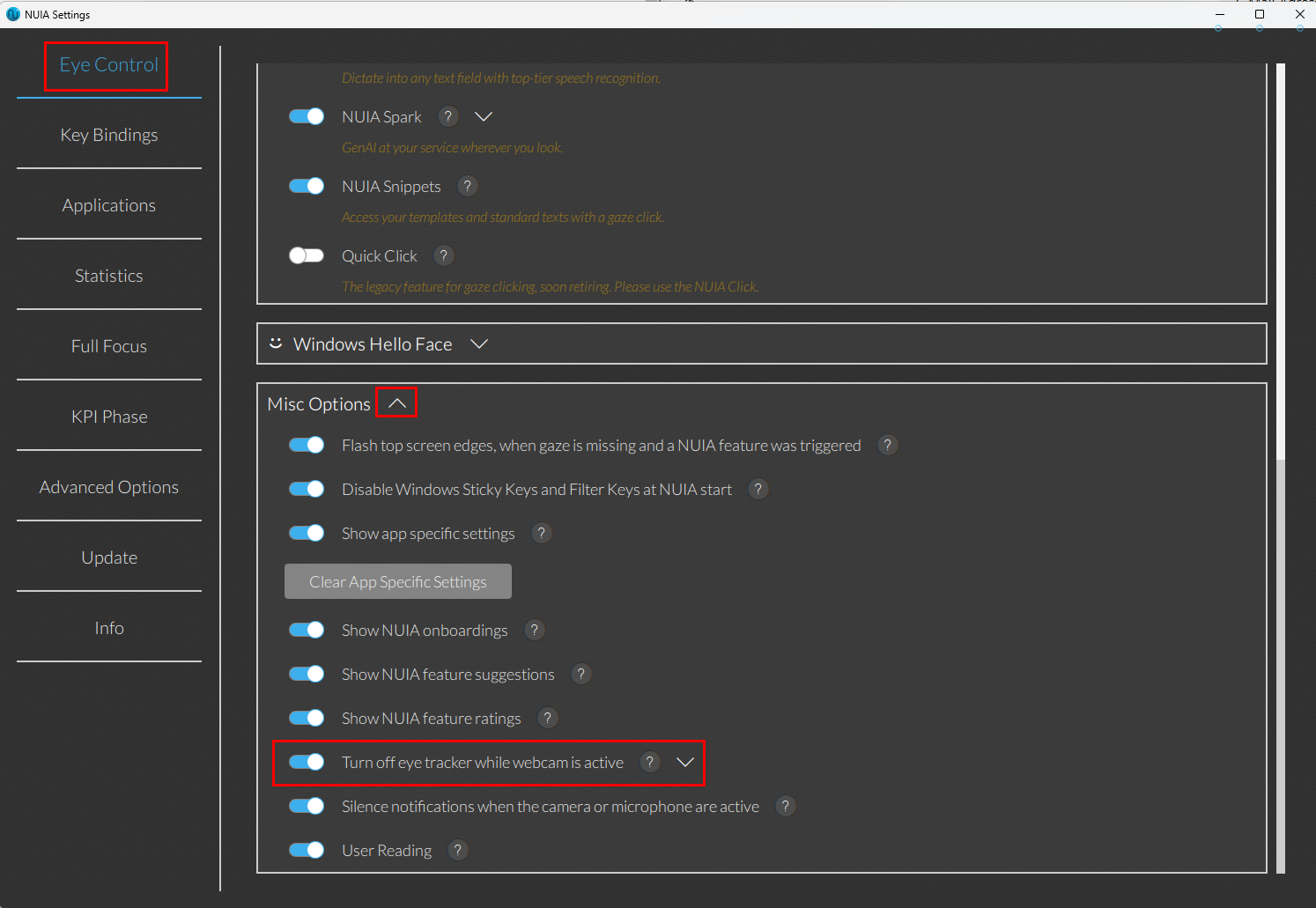
Task: Click 'Access your templates' description text
Action: [503, 218]
